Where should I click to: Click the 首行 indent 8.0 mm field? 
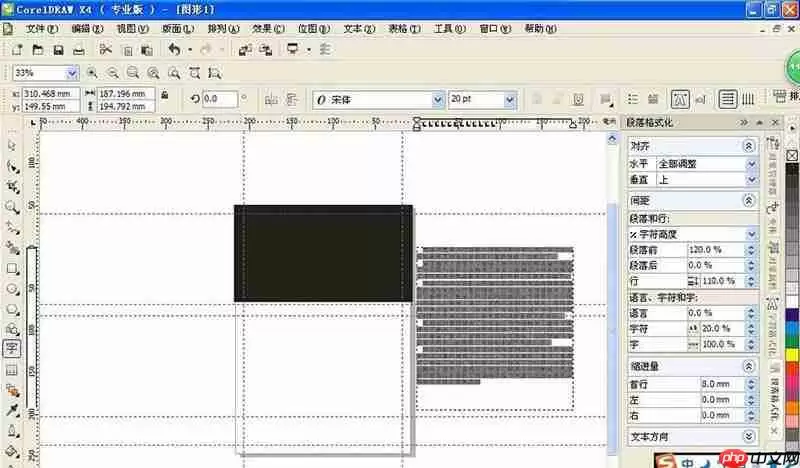point(722,384)
